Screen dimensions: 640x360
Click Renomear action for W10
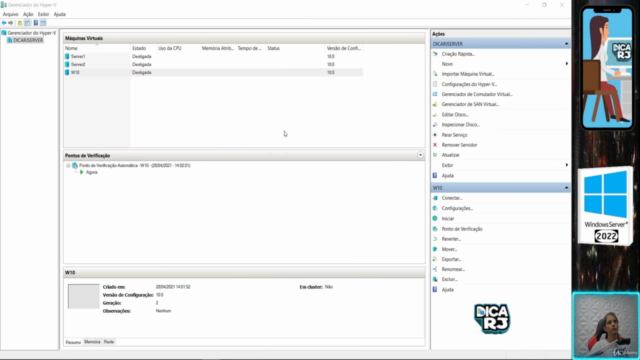[453, 269]
